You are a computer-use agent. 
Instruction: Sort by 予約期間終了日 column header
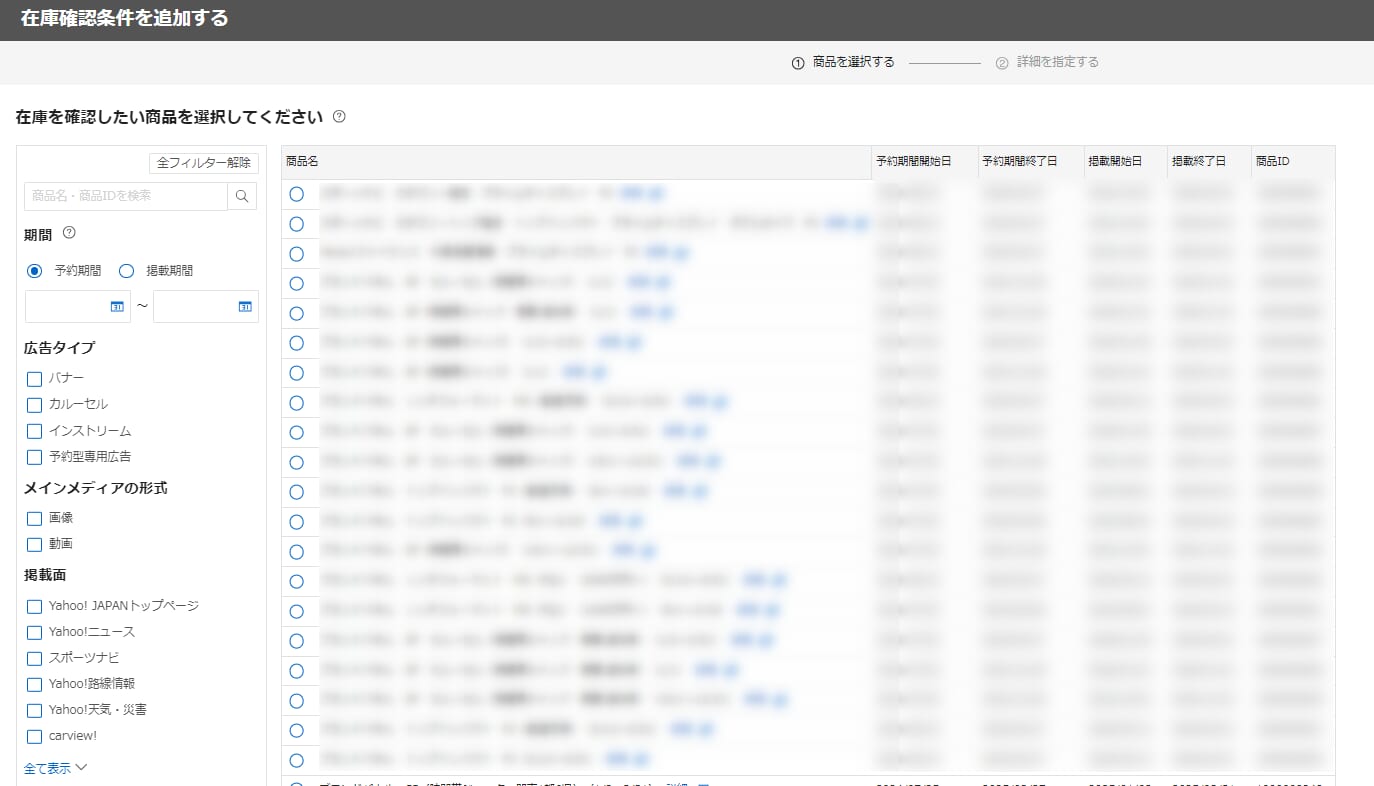point(1031,162)
